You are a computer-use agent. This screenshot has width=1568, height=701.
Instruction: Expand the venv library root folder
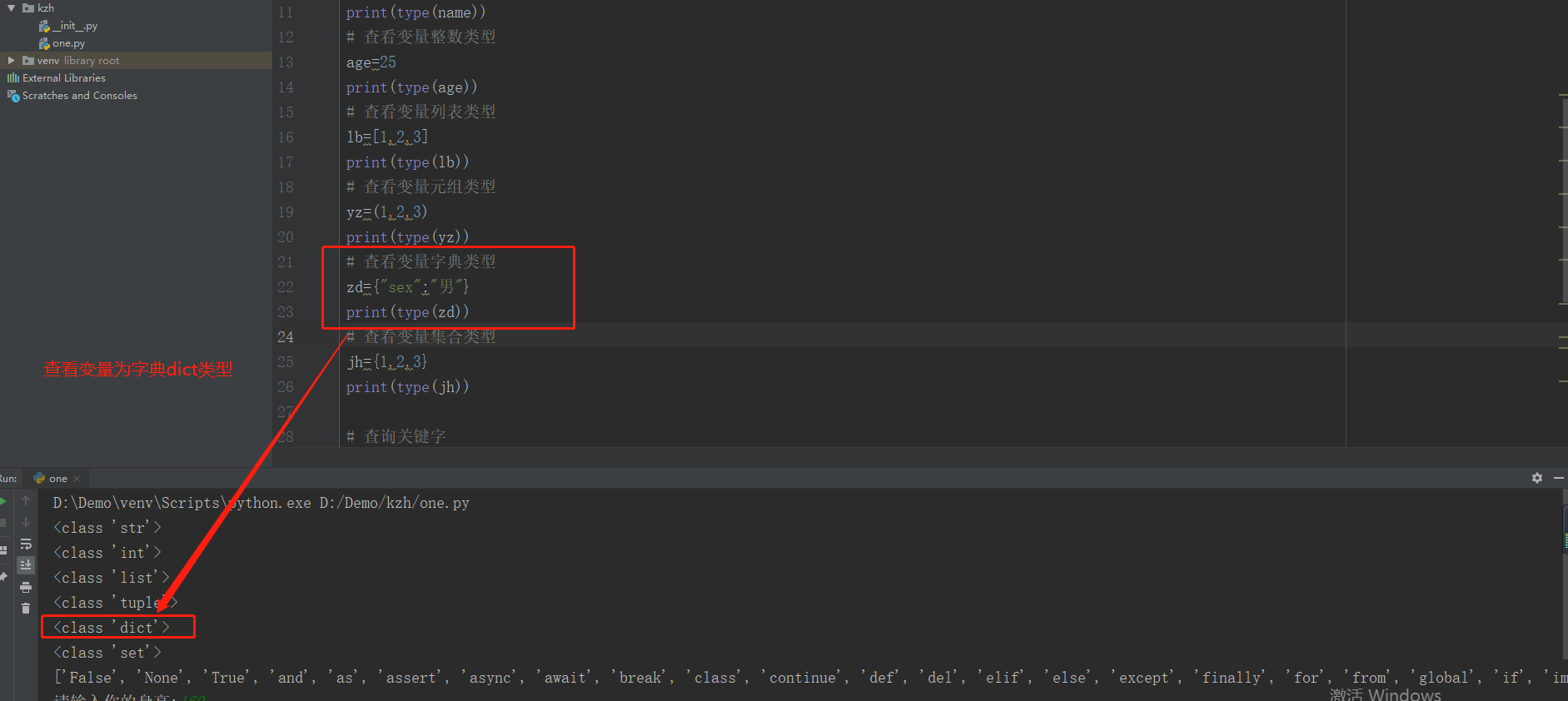point(11,60)
